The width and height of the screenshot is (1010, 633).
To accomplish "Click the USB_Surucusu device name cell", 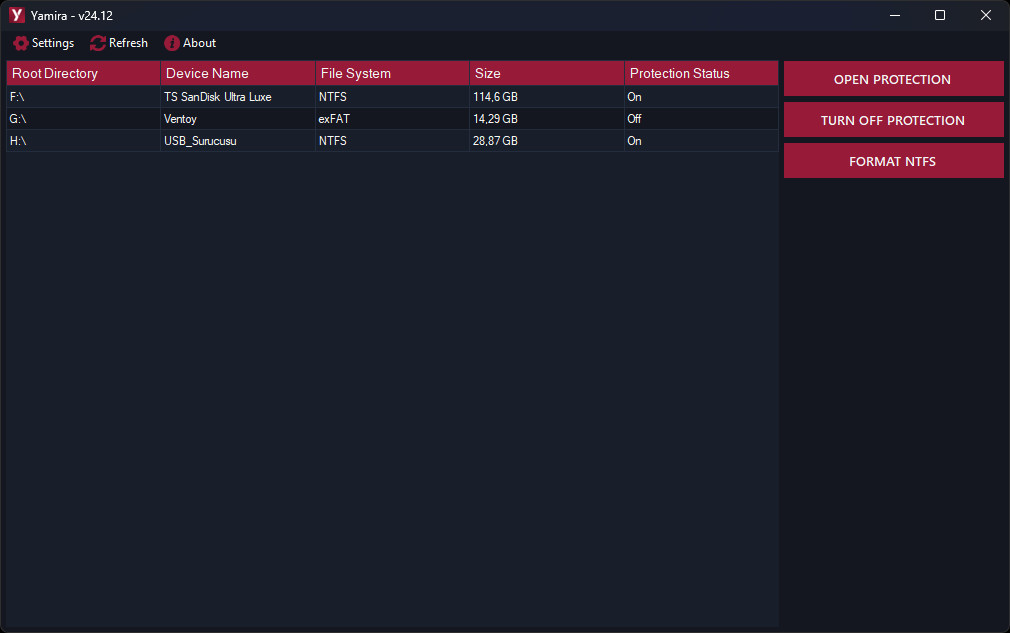I will point(238,140).
